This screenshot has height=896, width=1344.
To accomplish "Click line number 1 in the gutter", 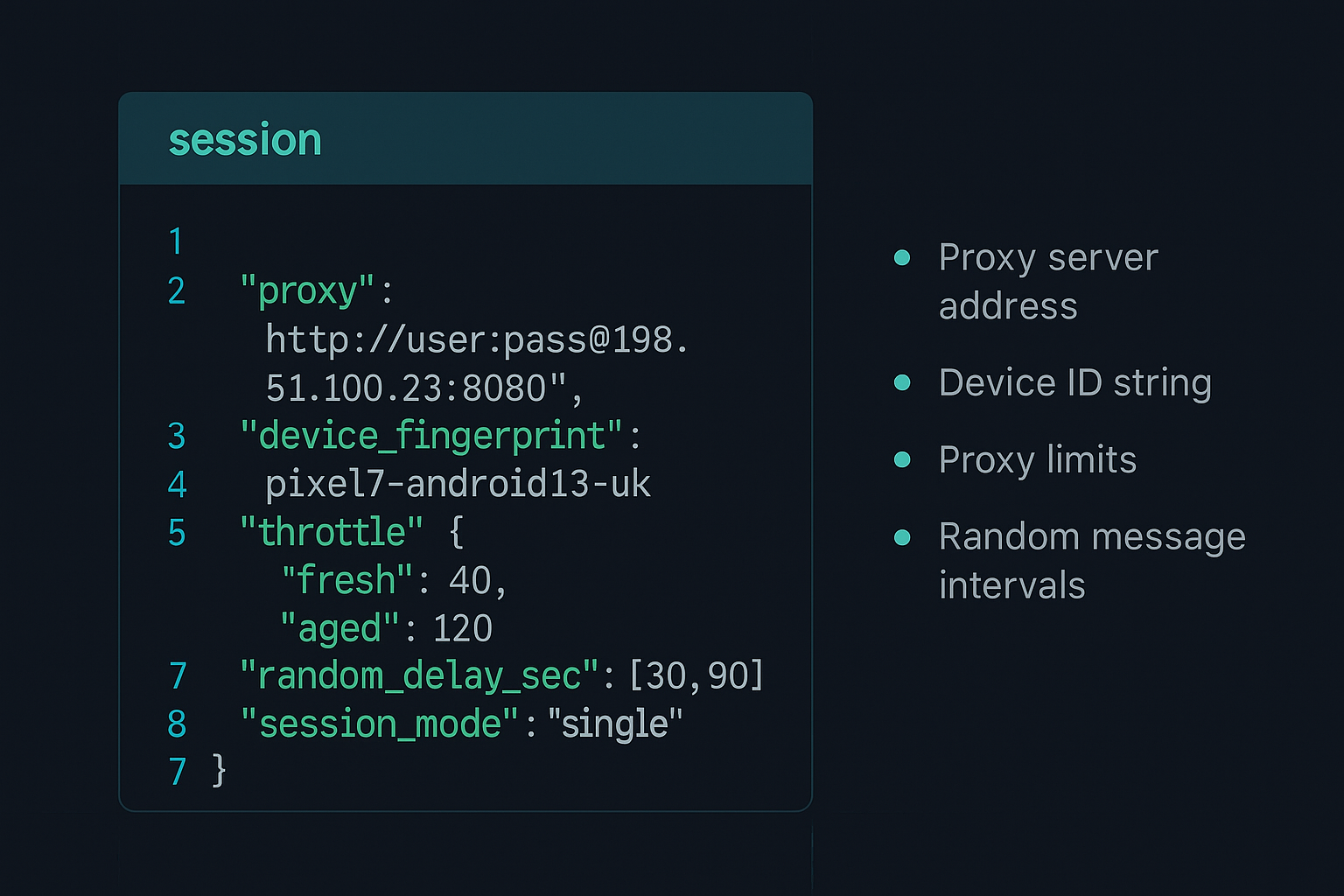I will 176,241.
